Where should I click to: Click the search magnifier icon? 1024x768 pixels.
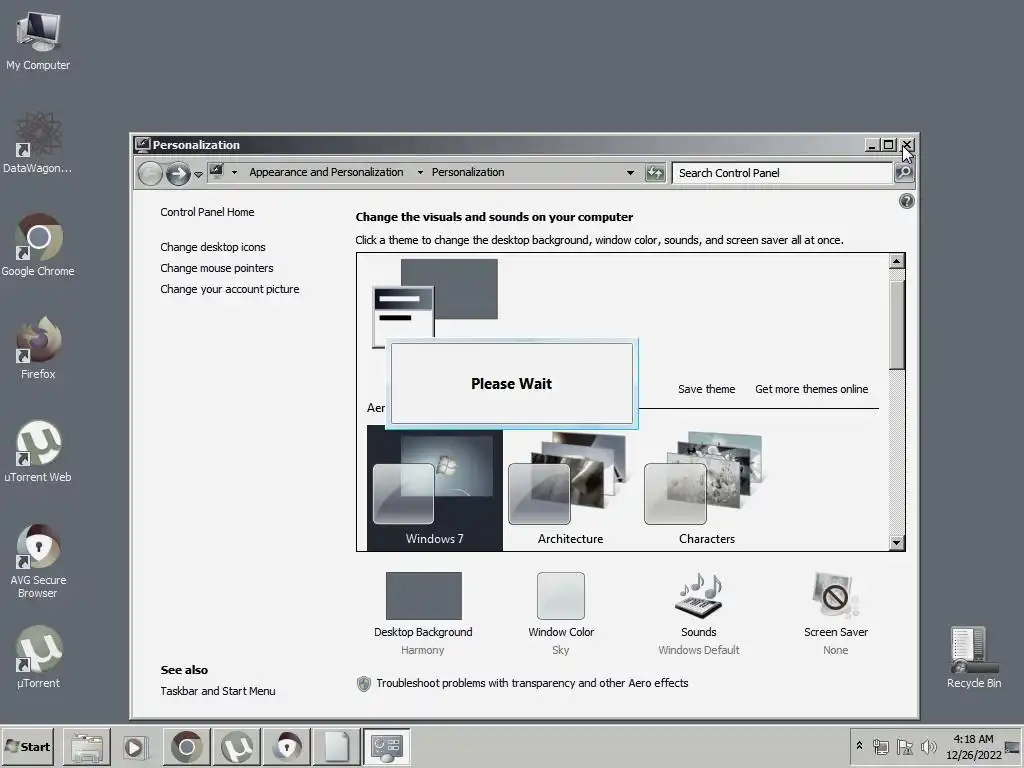pyautogui.click(x=904, y=173)
